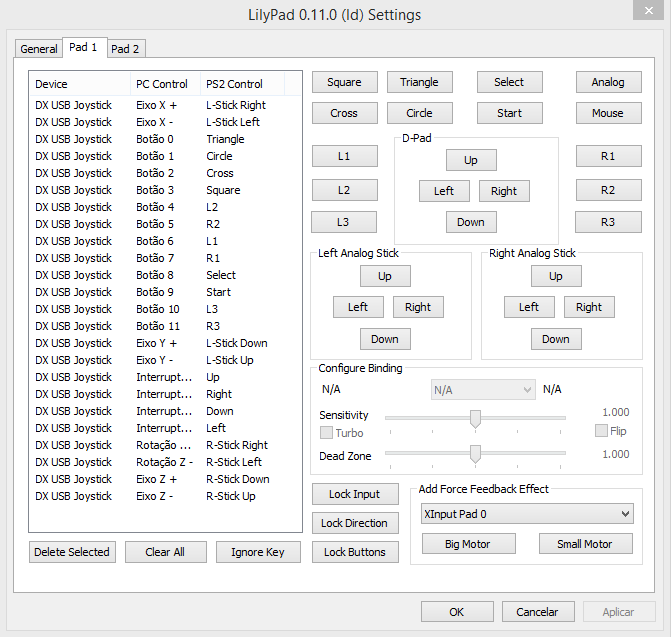The width and height of the screenshot is (671, 637).
Task: Bind the Triangle button
Action: [x=419, y=82]
